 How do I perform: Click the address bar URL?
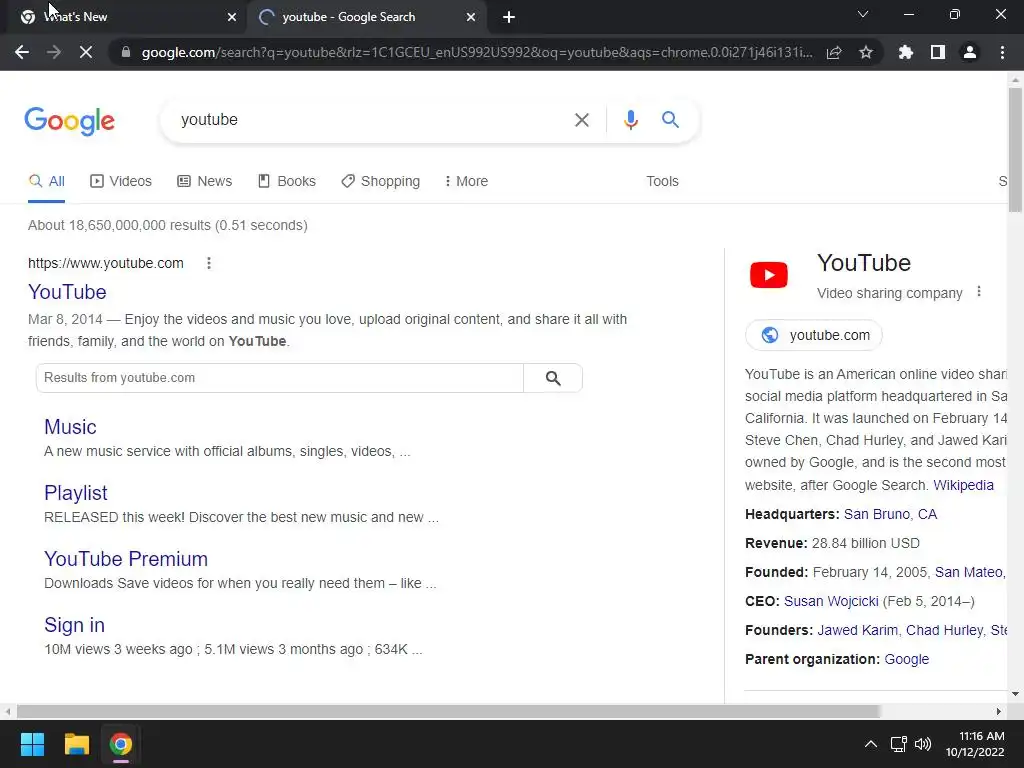pyautogui.click(x=477, y=52)
